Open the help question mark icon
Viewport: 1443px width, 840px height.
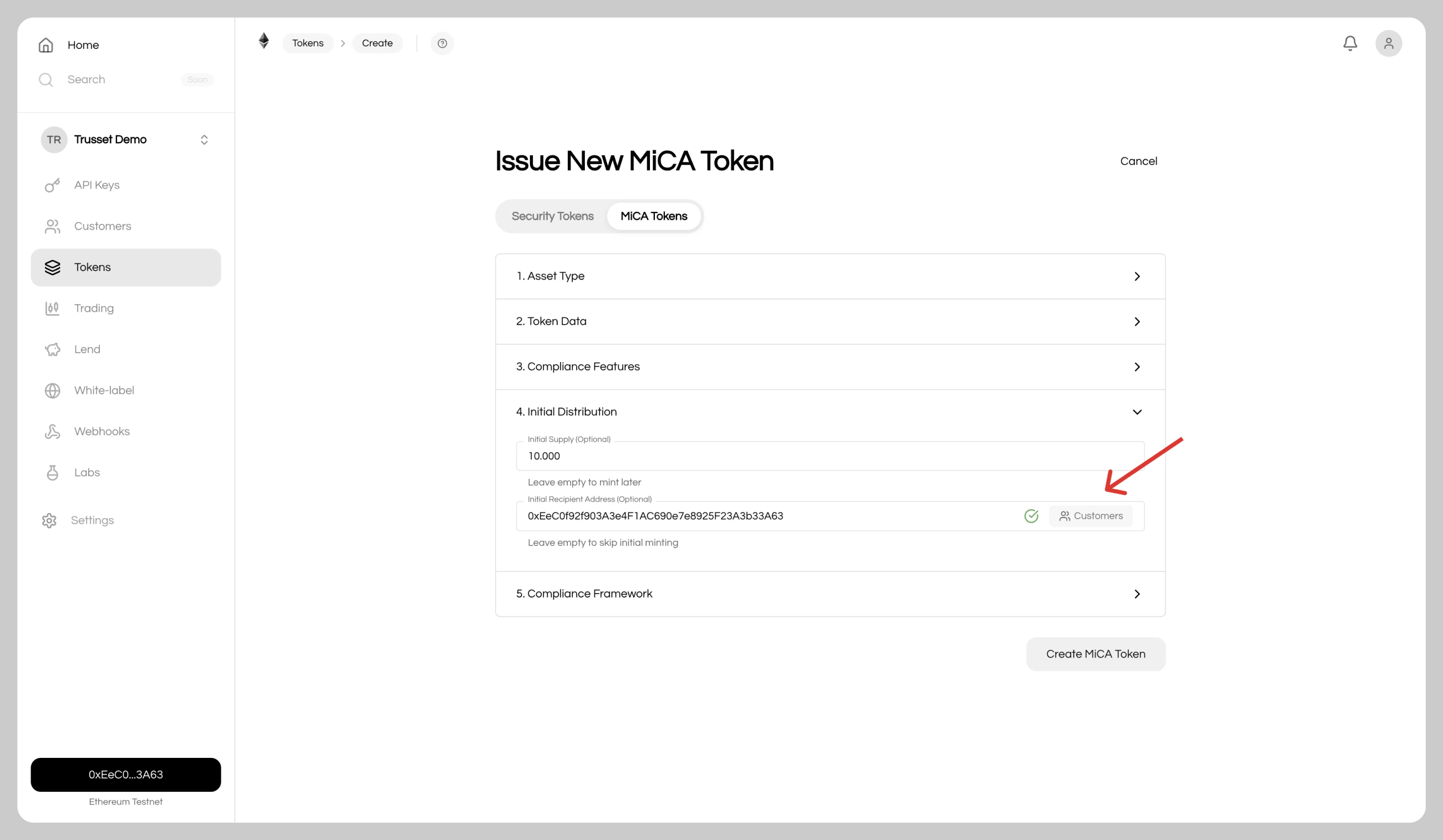pos(442,43)
